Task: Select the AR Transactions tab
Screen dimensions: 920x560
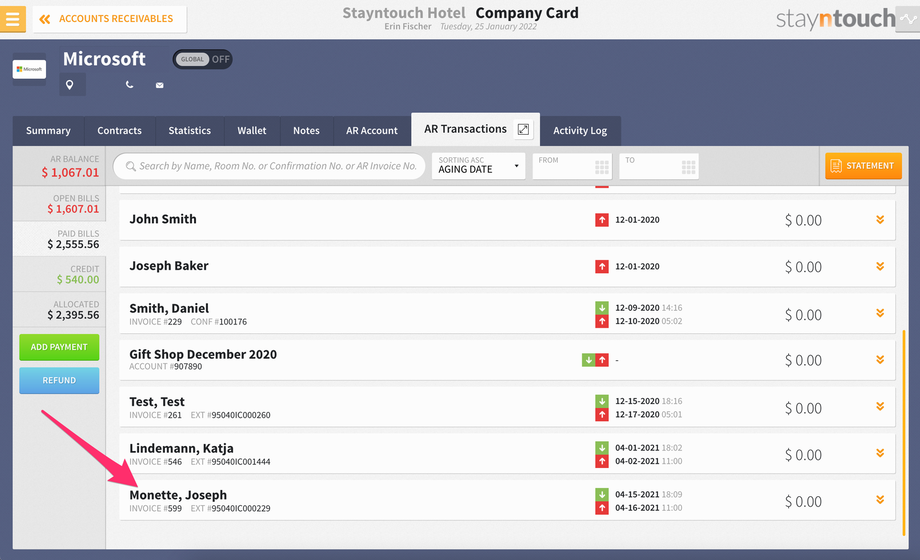Action: (465, 129)
